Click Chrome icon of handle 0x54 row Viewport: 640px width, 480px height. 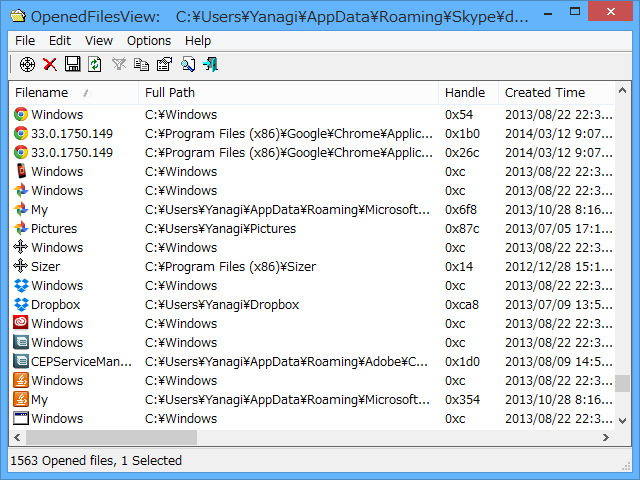coord(21,114)
